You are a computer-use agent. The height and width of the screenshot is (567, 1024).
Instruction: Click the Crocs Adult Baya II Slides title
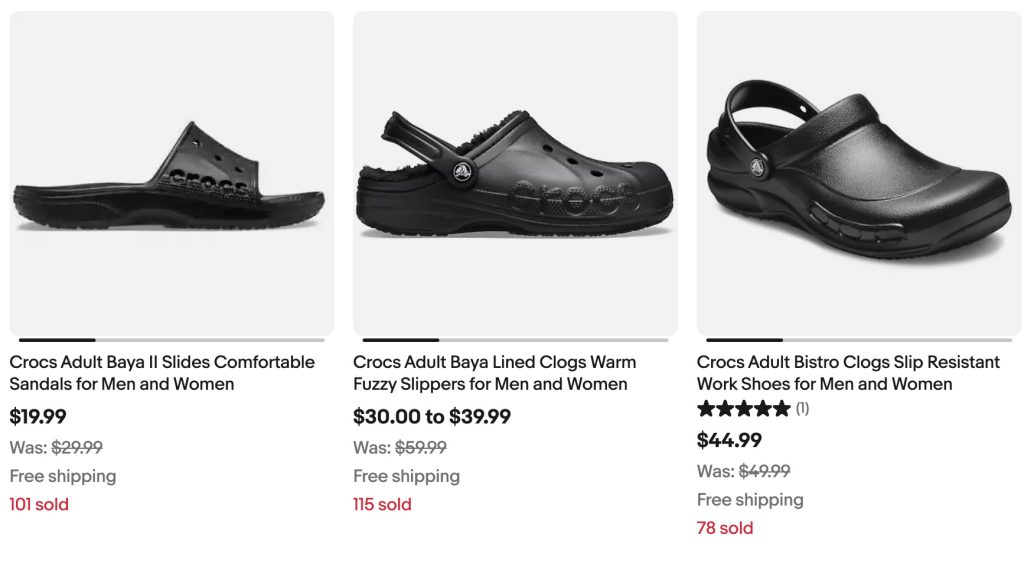[162, 373]
